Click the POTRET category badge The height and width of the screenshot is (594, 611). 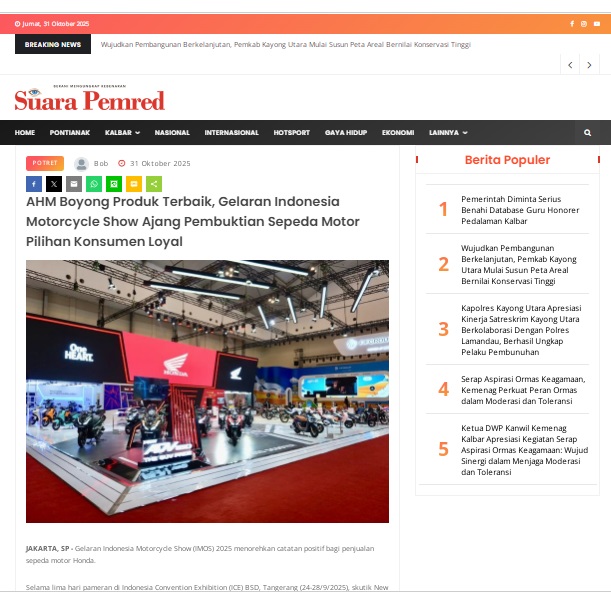click(x=45, y=163)
